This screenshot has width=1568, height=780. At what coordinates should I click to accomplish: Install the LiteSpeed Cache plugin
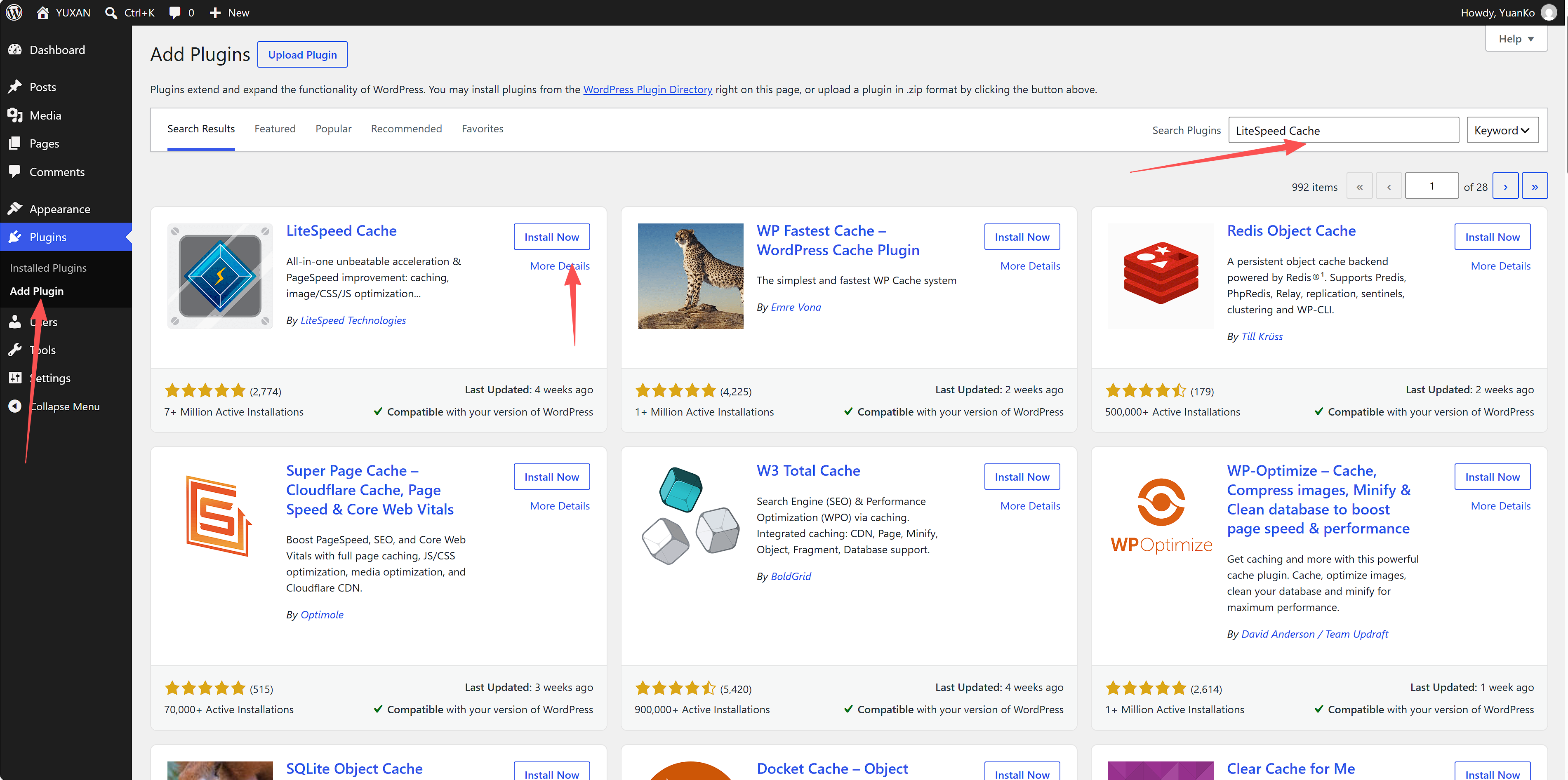click(x=552, y=237)
